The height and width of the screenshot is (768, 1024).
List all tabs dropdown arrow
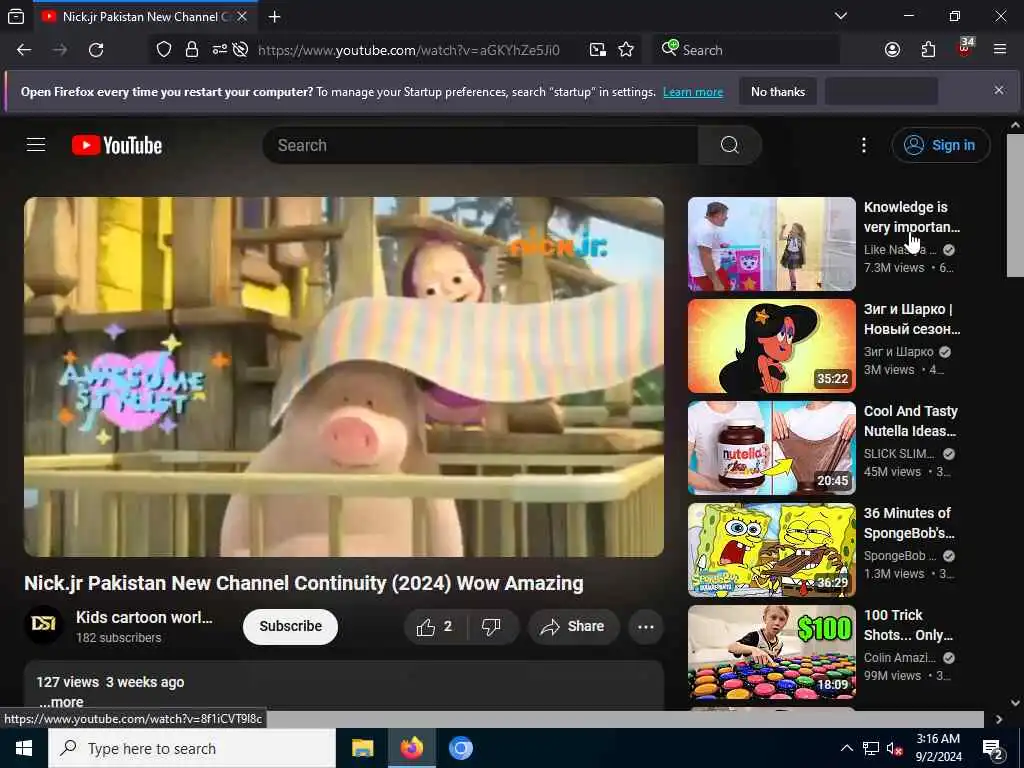[x=841, y=16]
